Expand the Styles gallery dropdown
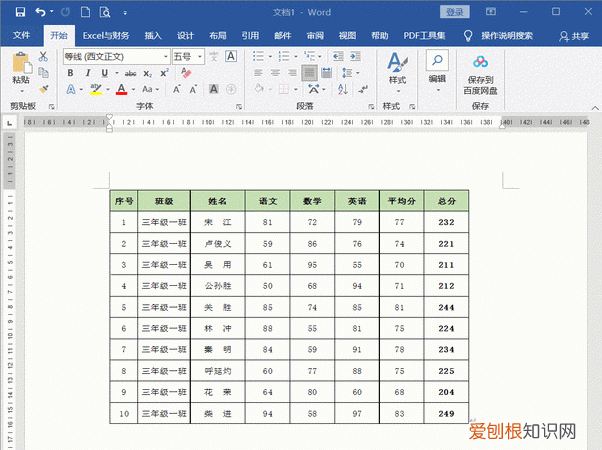Viewport: 602px width, 450px height. point(399,91)
